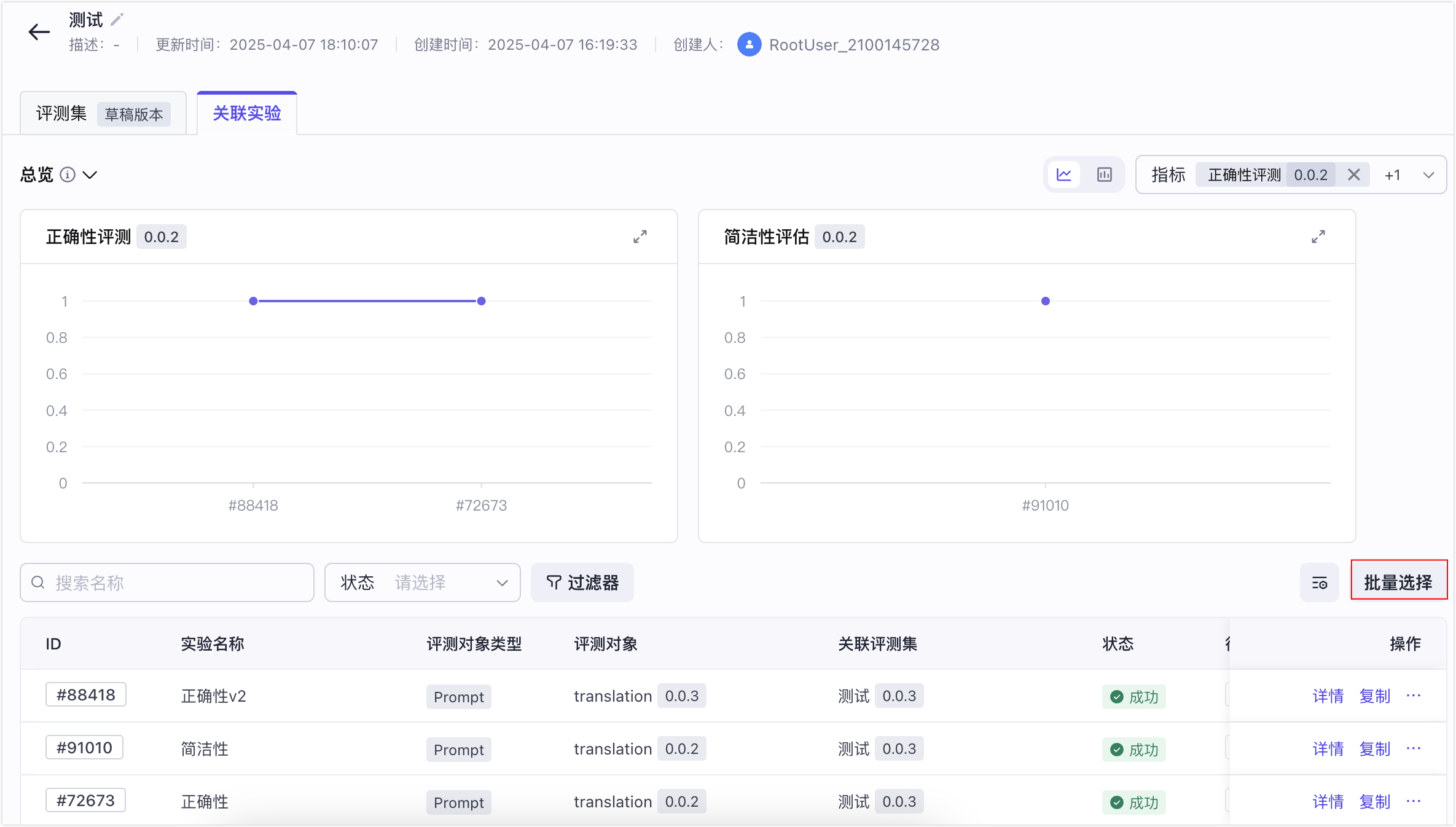This screenshot has width=1456, height=827.
Task: Click the 实验名称 column header
Action: point(213,644)
